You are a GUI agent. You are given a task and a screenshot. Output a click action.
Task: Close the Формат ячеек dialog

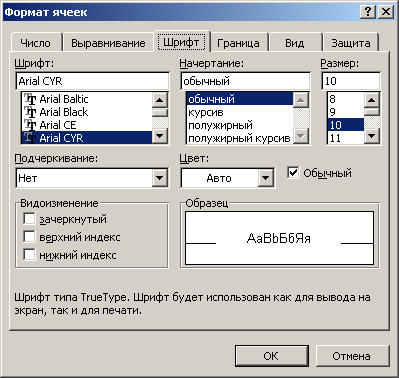pos(386,12)
